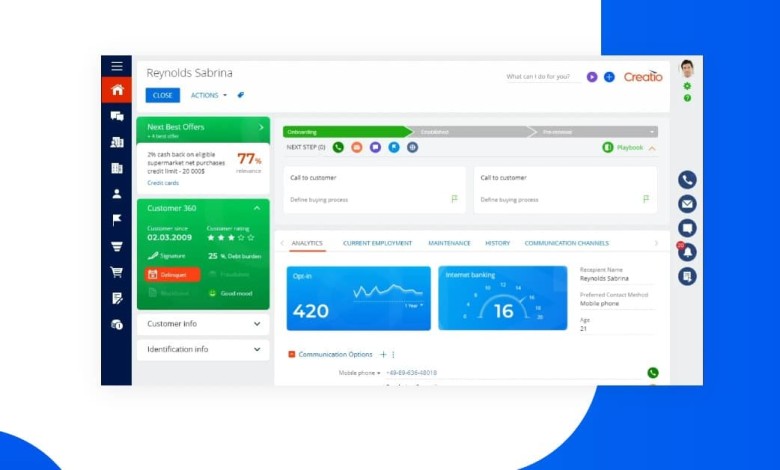This screenshot has width=780, height=470.
Task: Open the Opt-in 420 analytics card
Action: tap(359, 298)
